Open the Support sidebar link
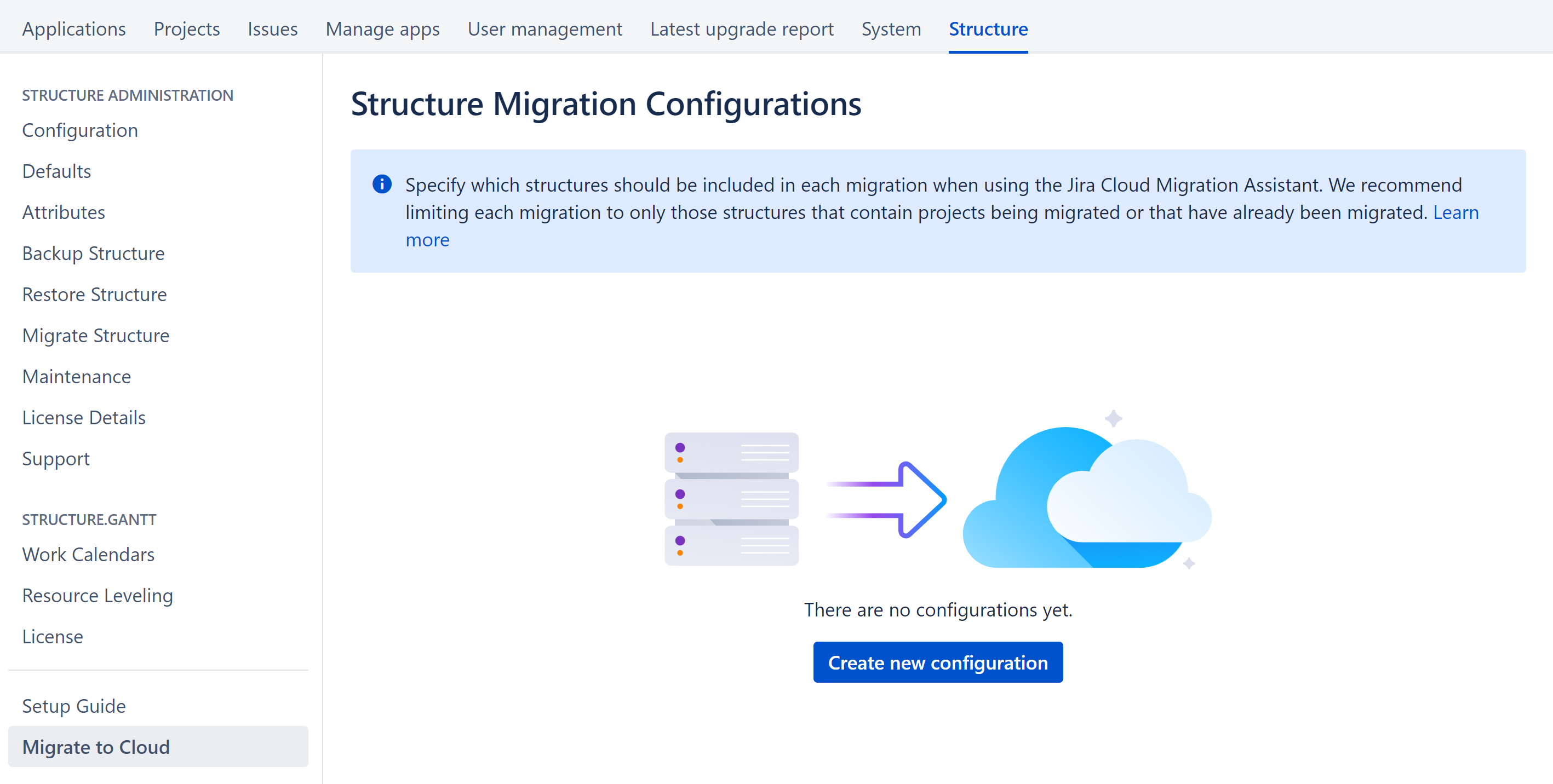Image resolution: width=1553 pixels, height=784 pixels. click(x=56, y=458)
